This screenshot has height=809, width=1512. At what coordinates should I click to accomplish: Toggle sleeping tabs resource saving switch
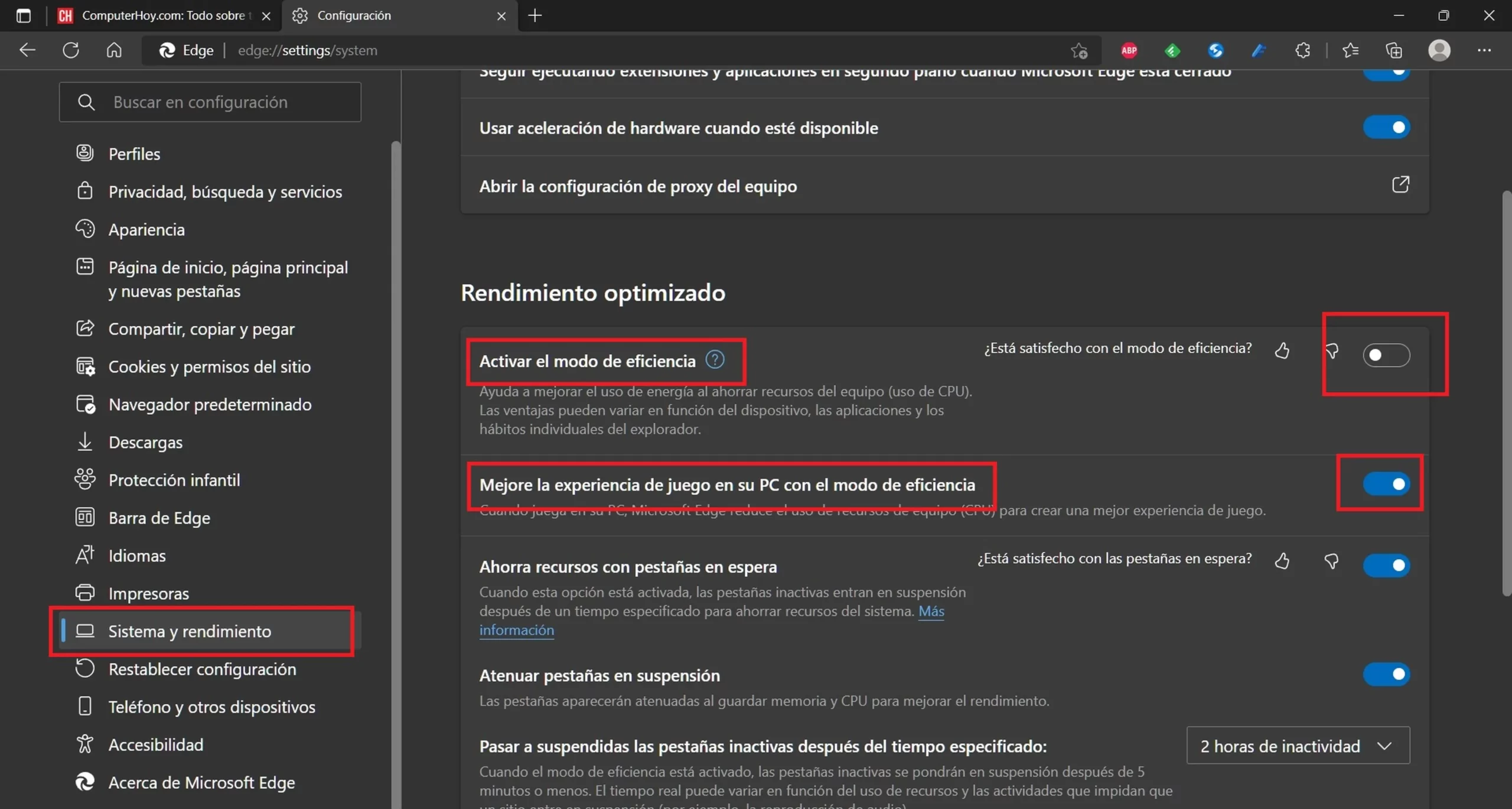1386,565
